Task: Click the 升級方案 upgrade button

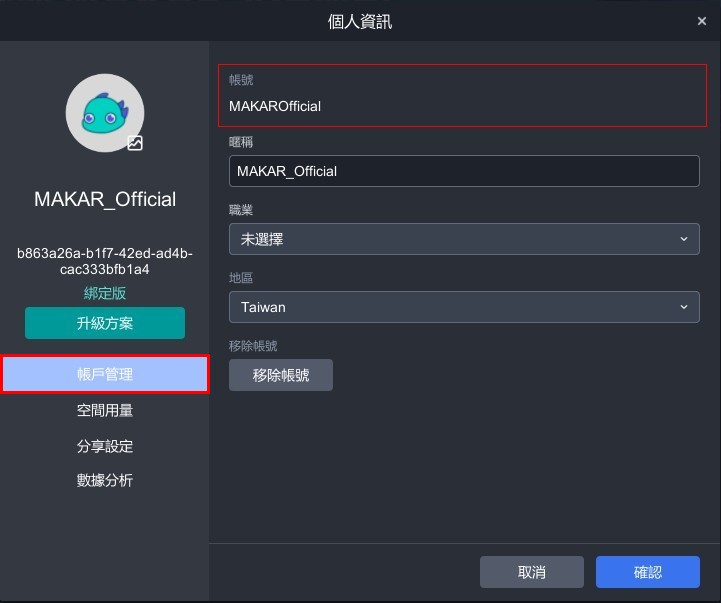Action: pyautogui.click(x=105, y=323)
